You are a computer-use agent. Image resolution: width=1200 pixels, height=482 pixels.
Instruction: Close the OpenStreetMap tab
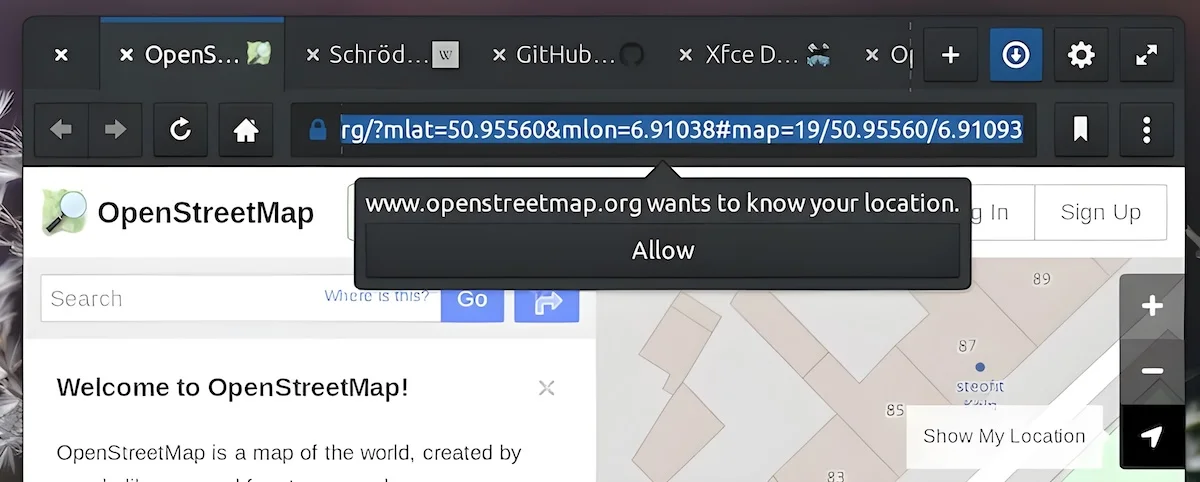126,55
